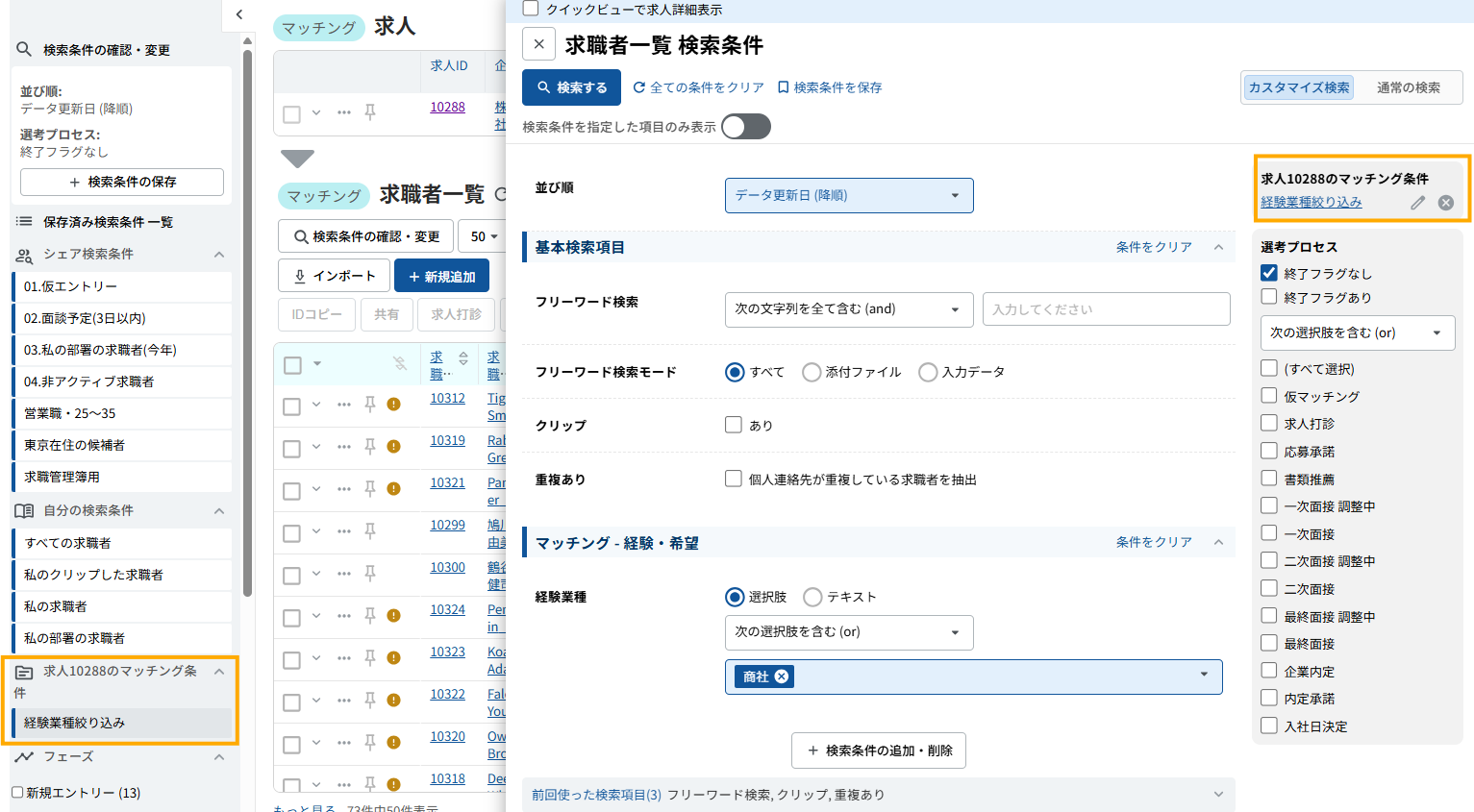Uncheck 終了フラグなし checkbox
The image size is (1474, 812).
(x=1269, y=273)
